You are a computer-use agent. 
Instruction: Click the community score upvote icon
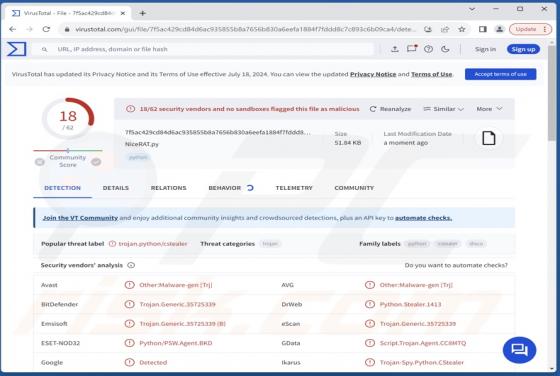coord(96,162)
